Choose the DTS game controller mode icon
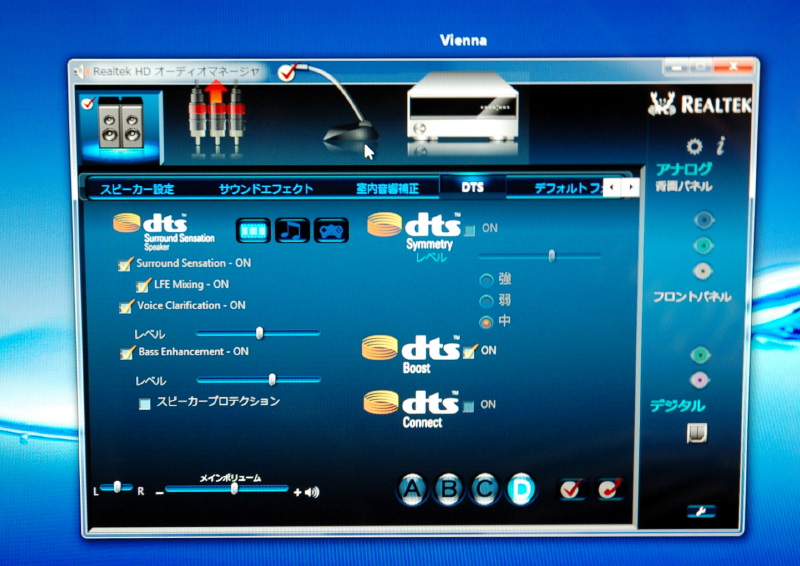Viewport: 800px width, 566px height. 331,231
